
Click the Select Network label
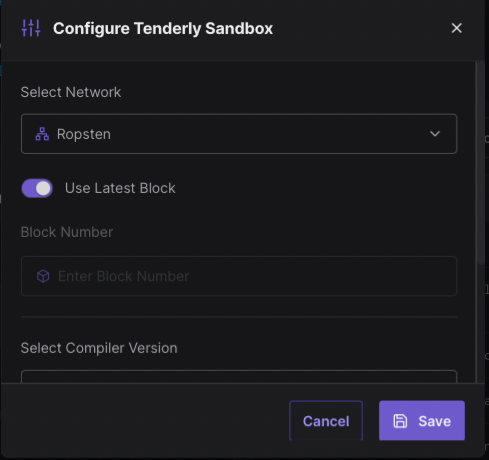click(x=71, y=92)
